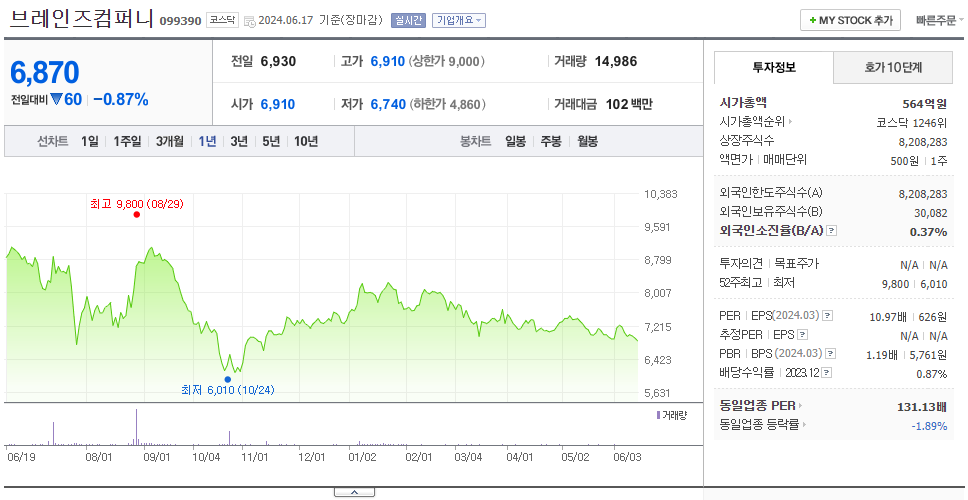The height and width of the screenshot is (500, 968).
Task: Collapse the chart using bottom chevron handle
Action: [354, 492]
